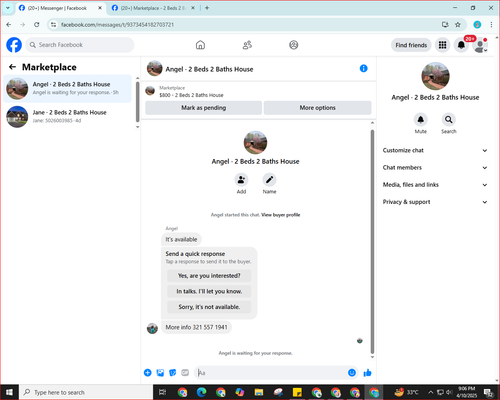Open the emoji picker in message box
Image resolution: width=500 pixels, height=400 pixels.
pos(352,373)
